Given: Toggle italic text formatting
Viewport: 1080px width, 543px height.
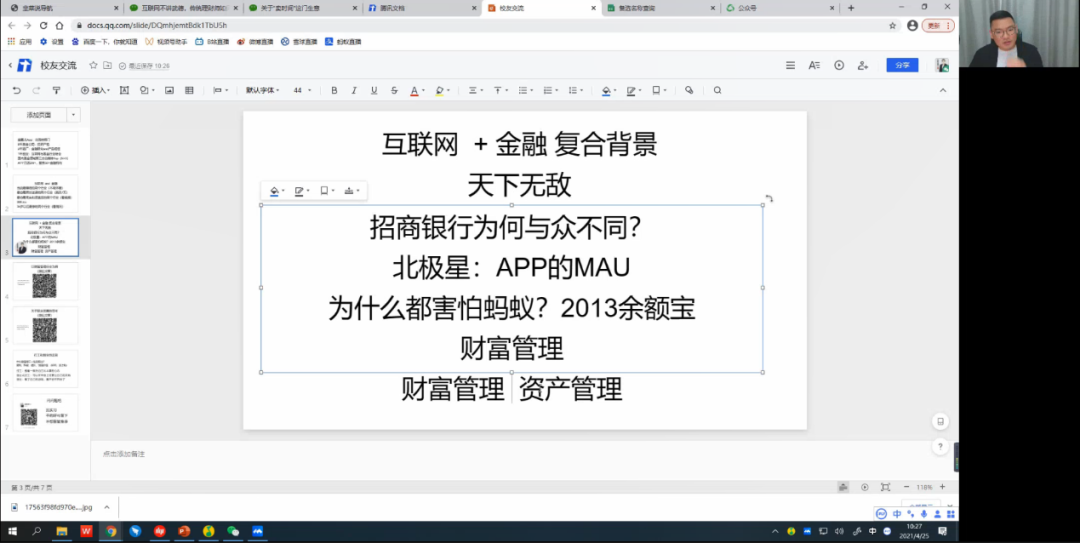Looking at the screenshot, I should (x=353, y=90).
